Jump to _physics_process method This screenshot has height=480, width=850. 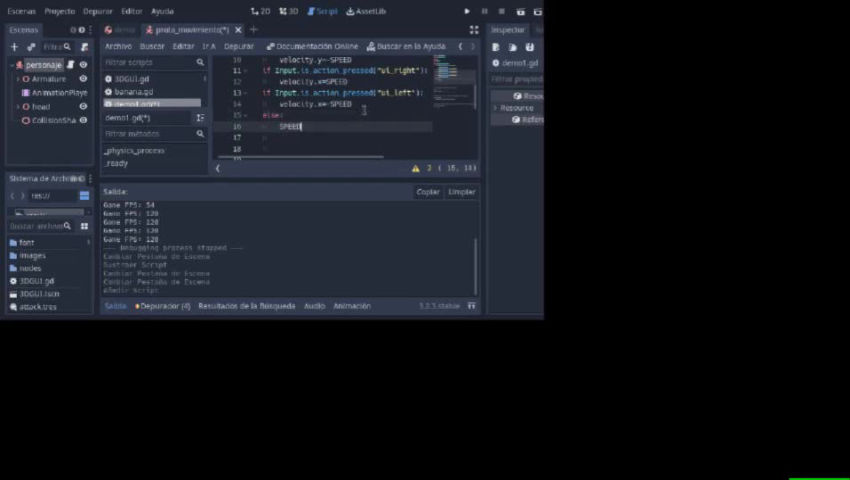(x=134, y=151)
